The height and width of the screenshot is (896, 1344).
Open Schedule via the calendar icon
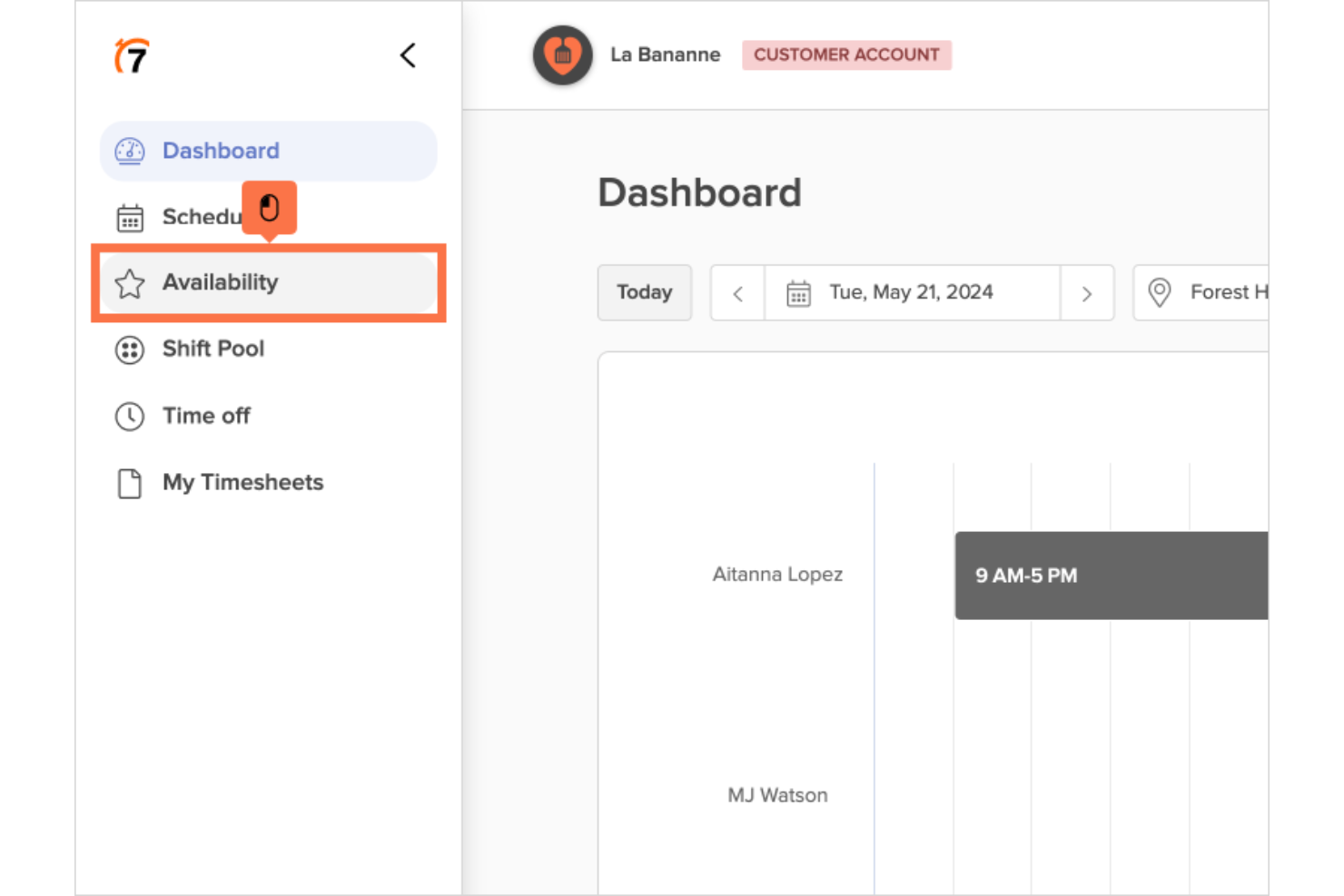tap(129, 217)
